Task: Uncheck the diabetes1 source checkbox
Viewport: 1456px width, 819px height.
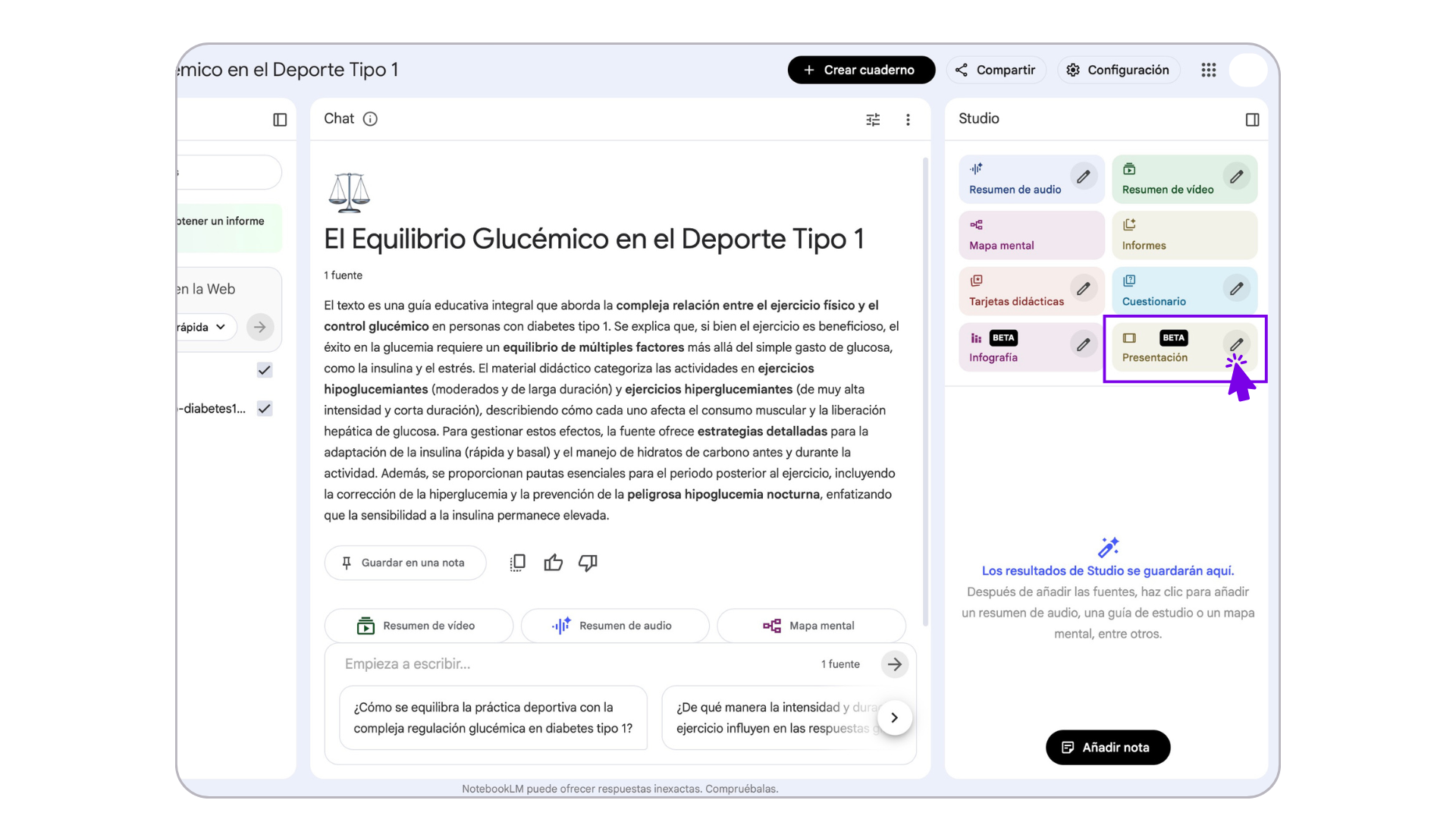Action: [x=264, y=409]
